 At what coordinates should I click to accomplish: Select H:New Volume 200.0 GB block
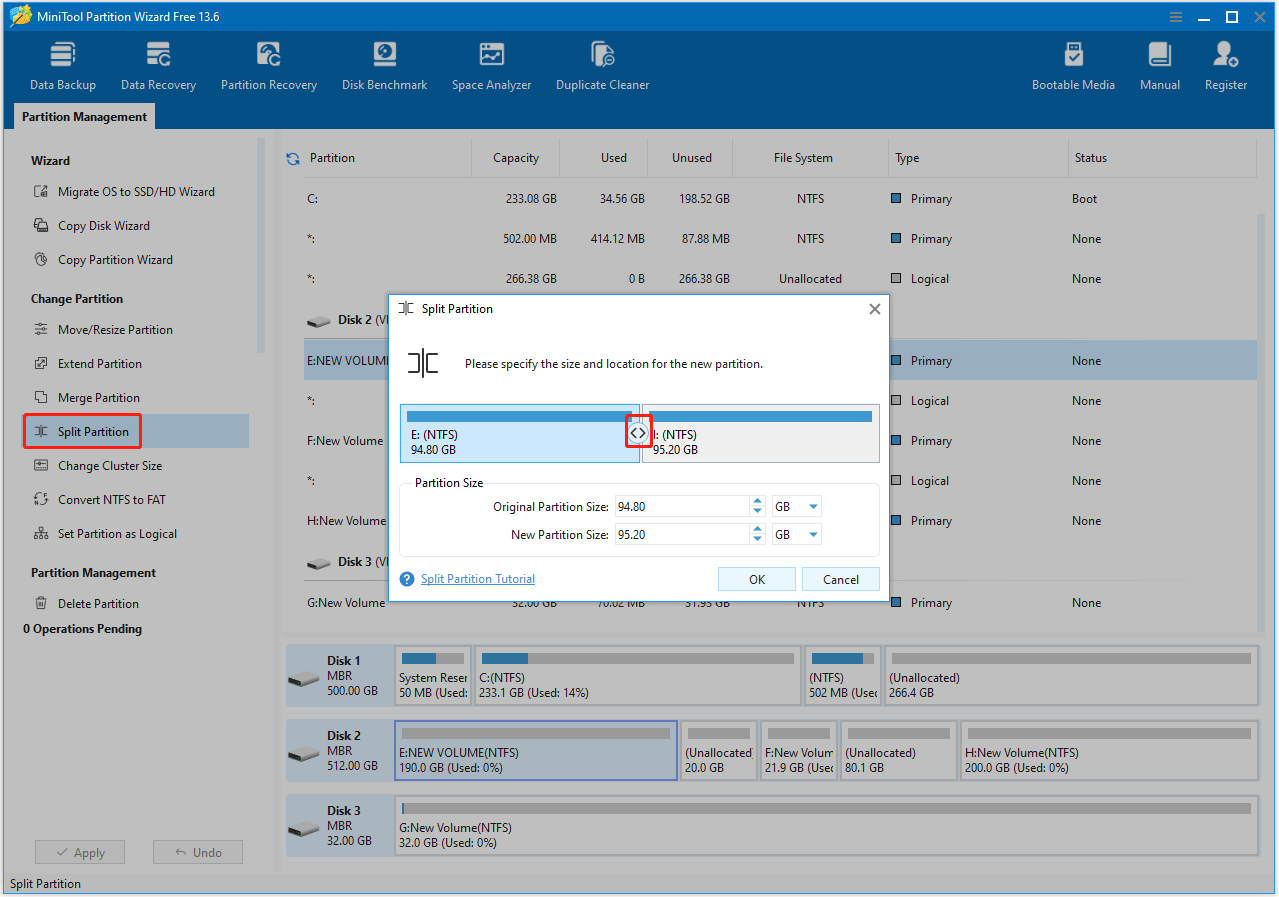pyautogui.click(x=1109, y=751)
